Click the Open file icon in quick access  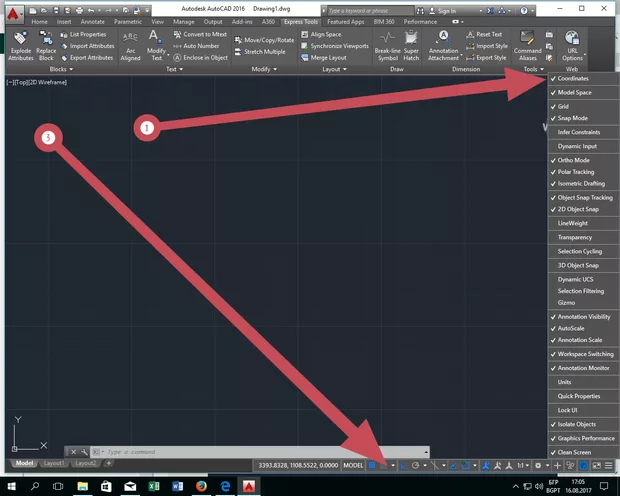pyautogui.click(x=45, y=11)
